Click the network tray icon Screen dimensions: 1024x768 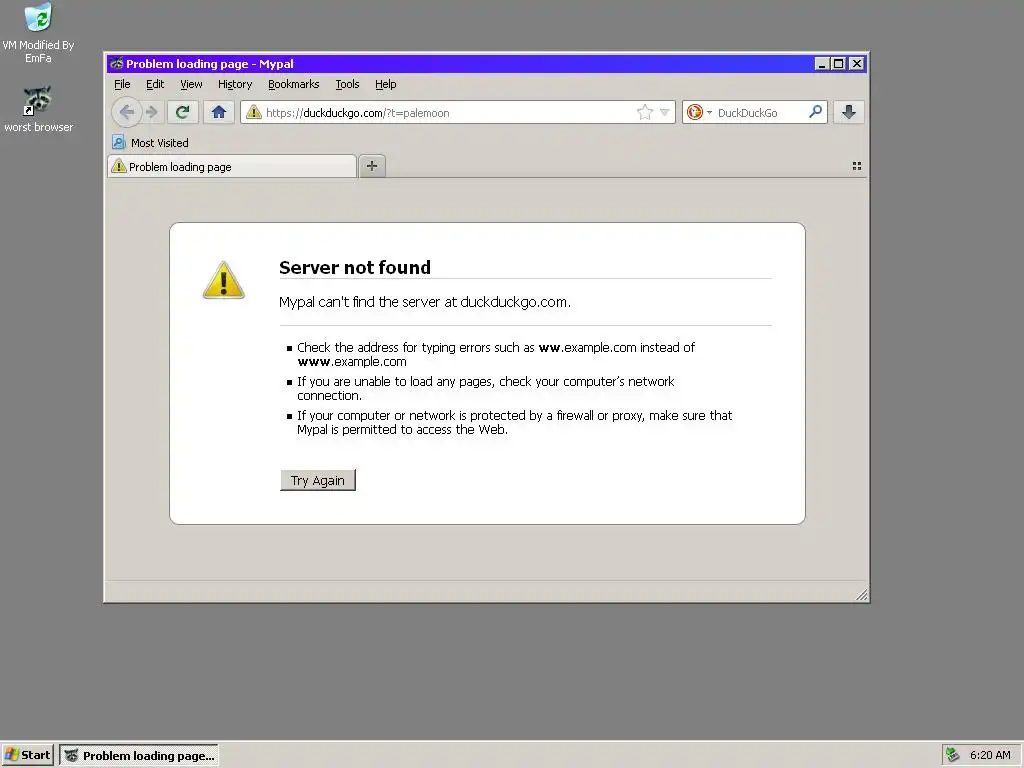(x=953, y=755)
